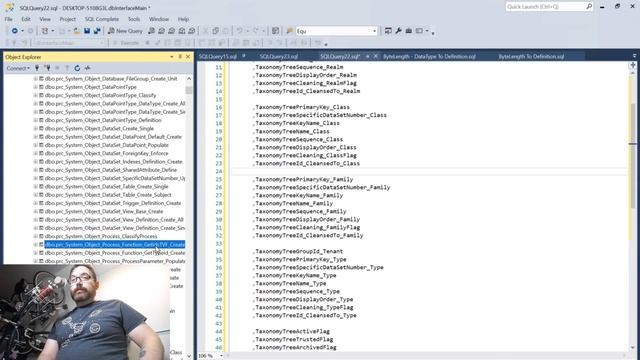This screenshot has width=640, height=360.
Task: Click the Disconnect plug icon
Action: [x=47, y=68]
